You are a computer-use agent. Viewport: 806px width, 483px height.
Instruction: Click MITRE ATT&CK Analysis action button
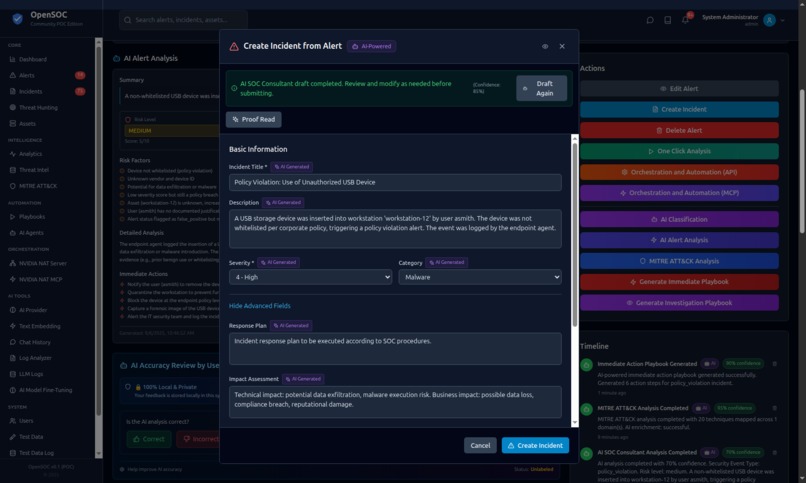[679, 261]
